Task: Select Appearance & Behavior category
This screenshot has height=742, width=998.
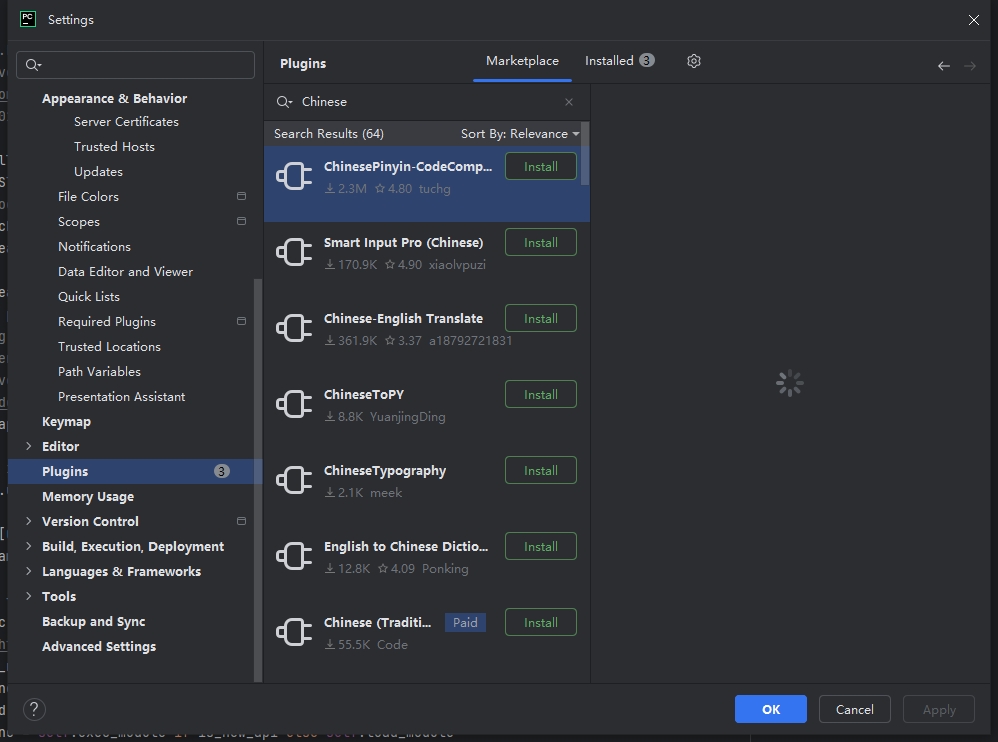Action: click(x=115, y=99)
